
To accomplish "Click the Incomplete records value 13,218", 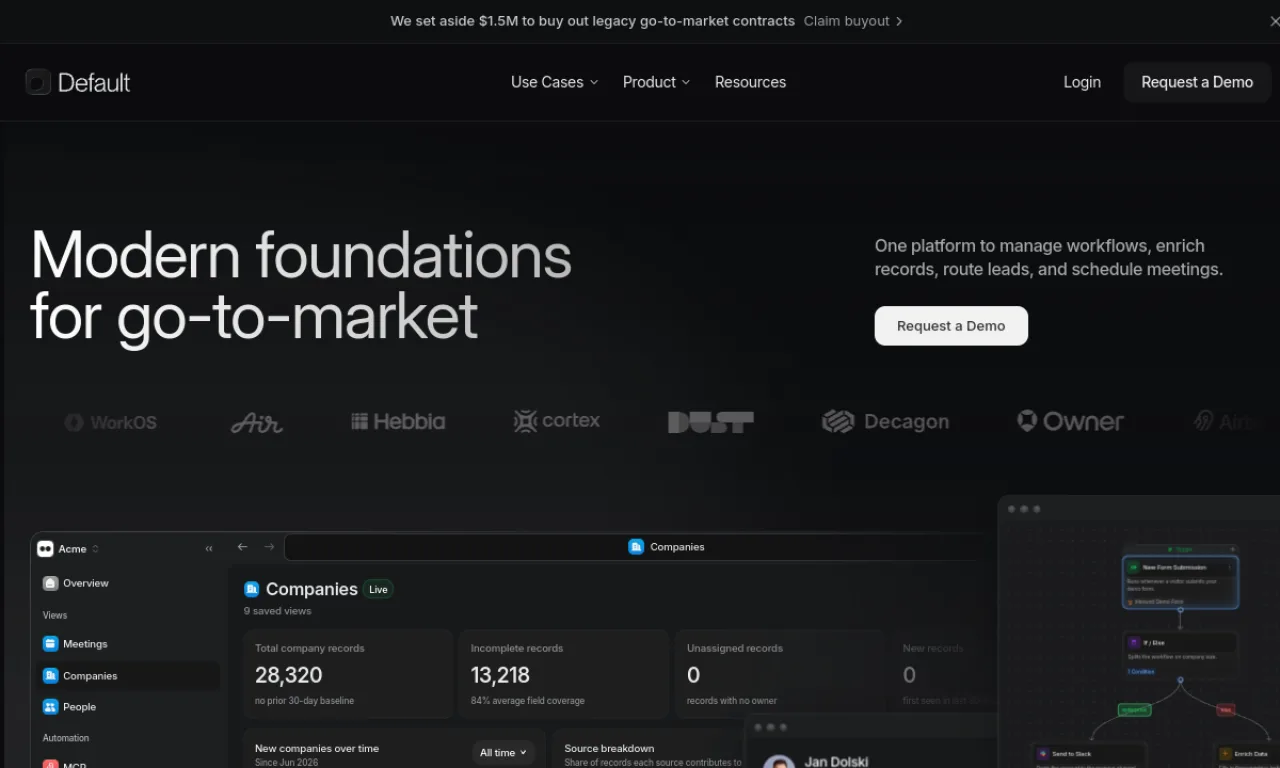I will click(x=500, y=675).
